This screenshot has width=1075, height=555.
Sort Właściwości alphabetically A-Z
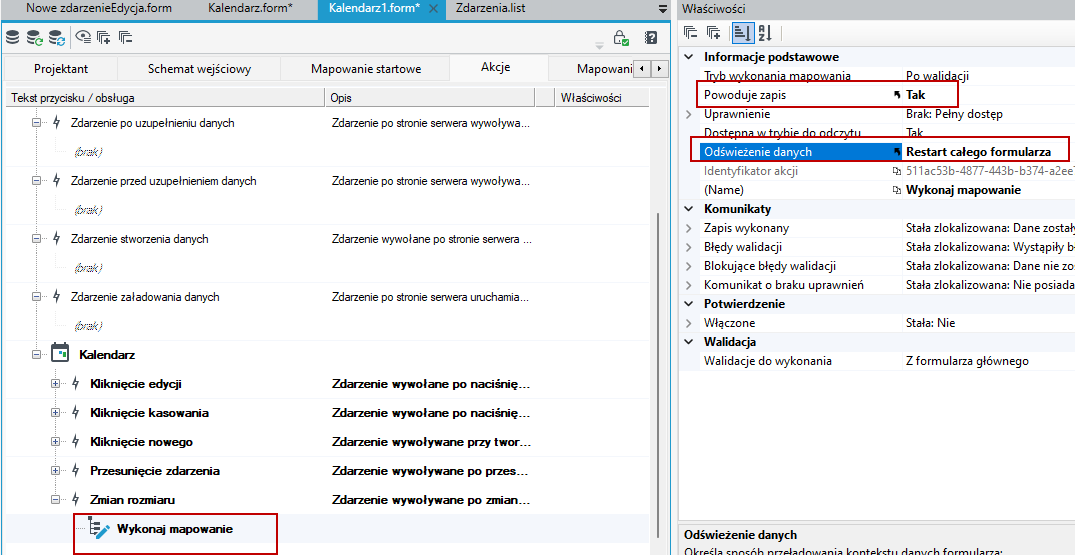tap(765, 32)
